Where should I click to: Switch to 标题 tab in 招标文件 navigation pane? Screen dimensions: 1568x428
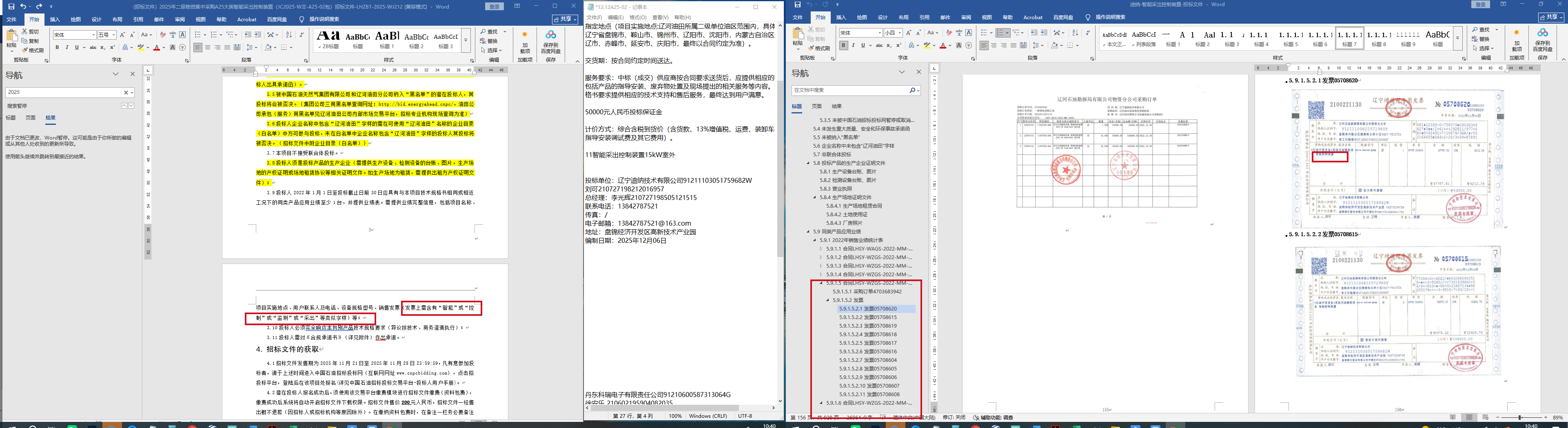coord(10,118)
